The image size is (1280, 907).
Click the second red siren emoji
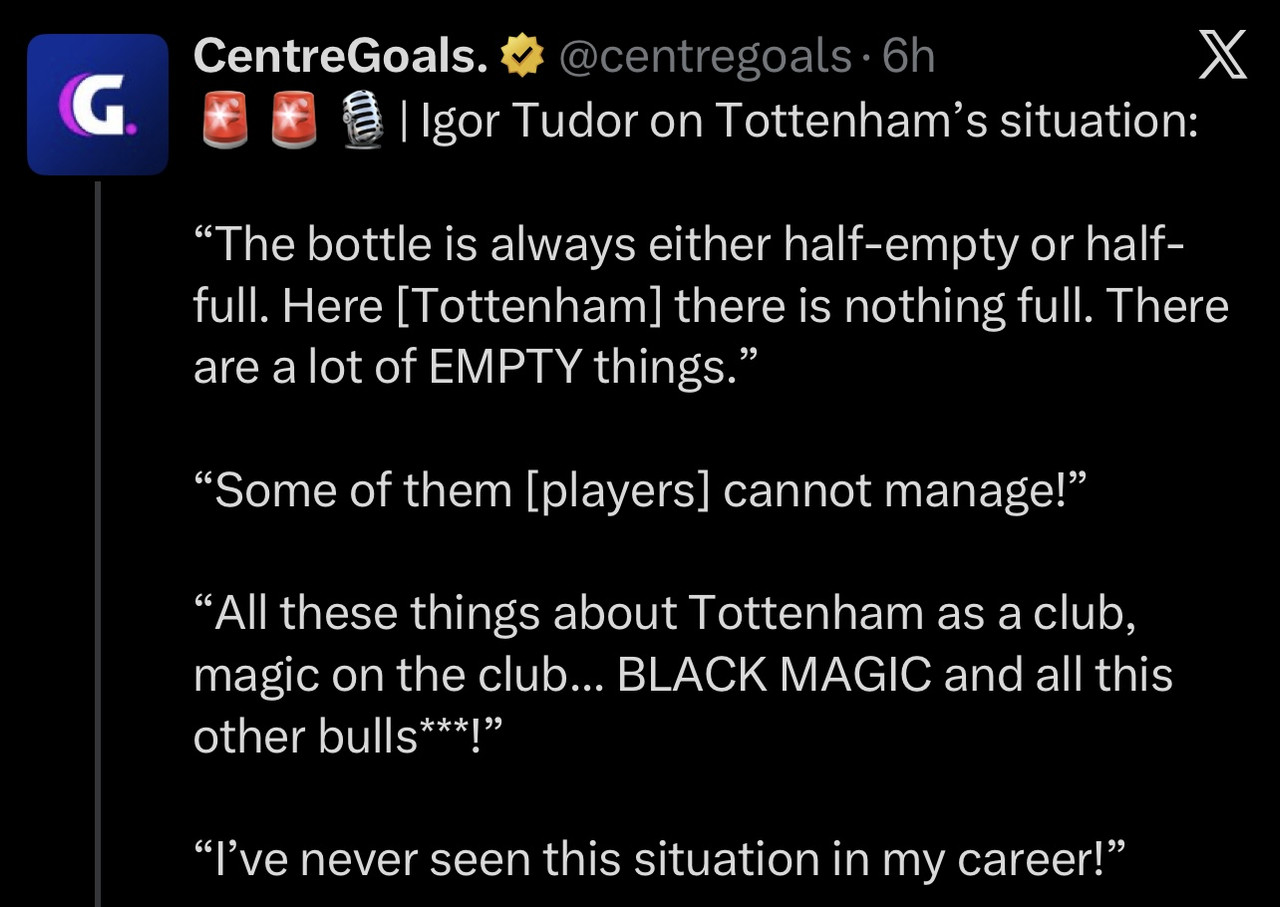pos(293,122)
